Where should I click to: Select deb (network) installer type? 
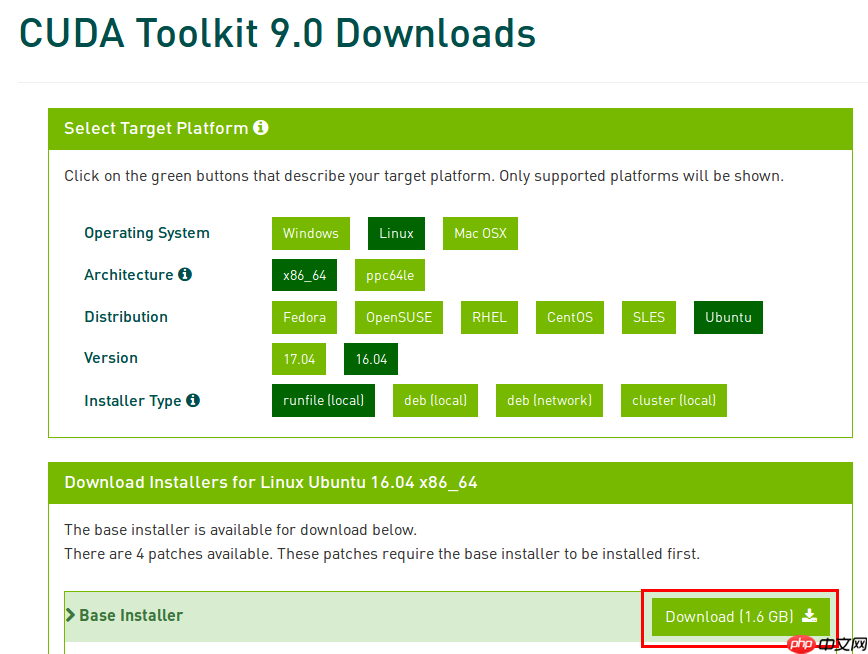point(549,400)
